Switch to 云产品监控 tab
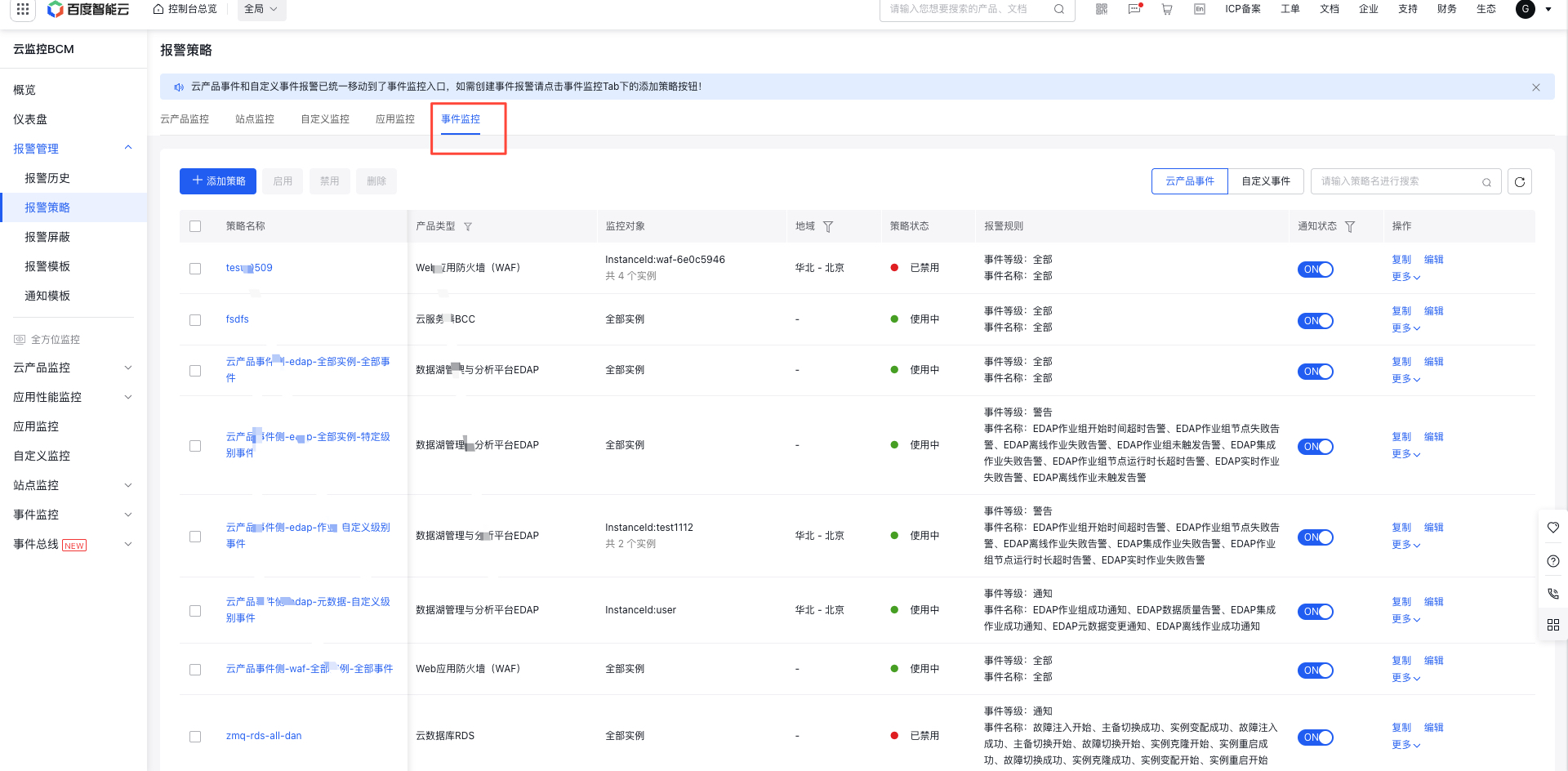Viewport: 1568px width, 771px height. coord(185,119)
